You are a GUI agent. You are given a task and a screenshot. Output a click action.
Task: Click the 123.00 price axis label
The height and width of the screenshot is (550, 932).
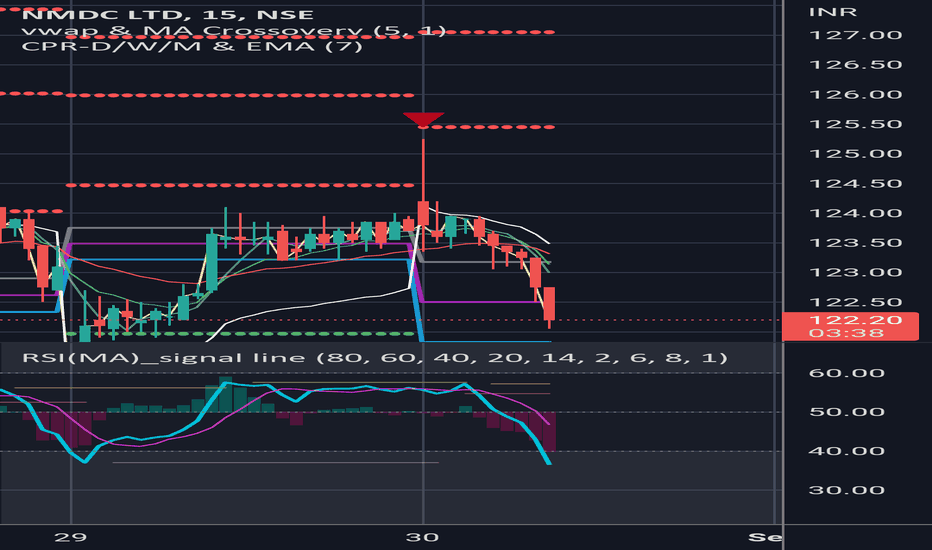coord(855,272)
